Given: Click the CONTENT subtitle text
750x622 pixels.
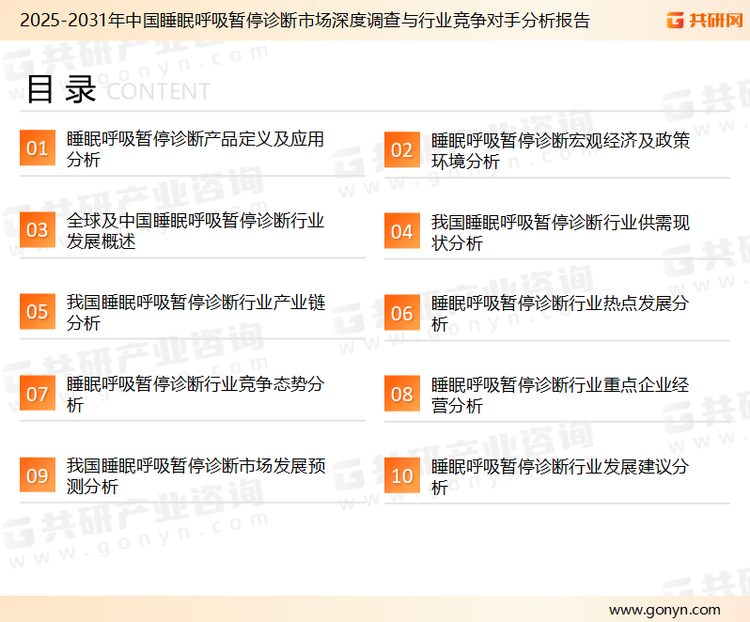Looking at the screenshot, I should point(158,91).
